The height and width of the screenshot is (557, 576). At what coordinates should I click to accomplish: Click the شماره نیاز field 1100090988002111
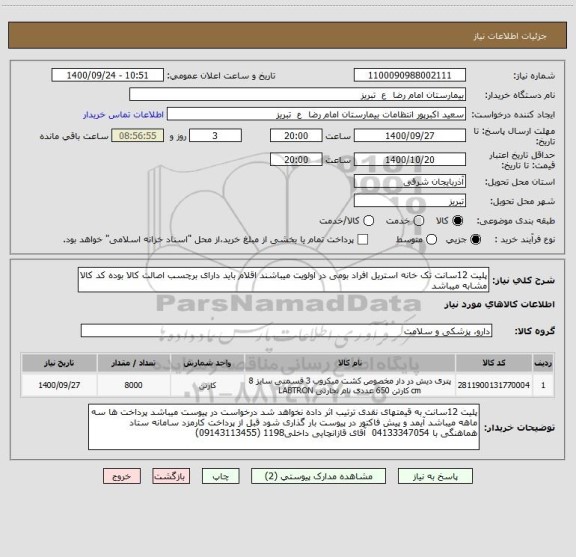click(x=410, y=75)
